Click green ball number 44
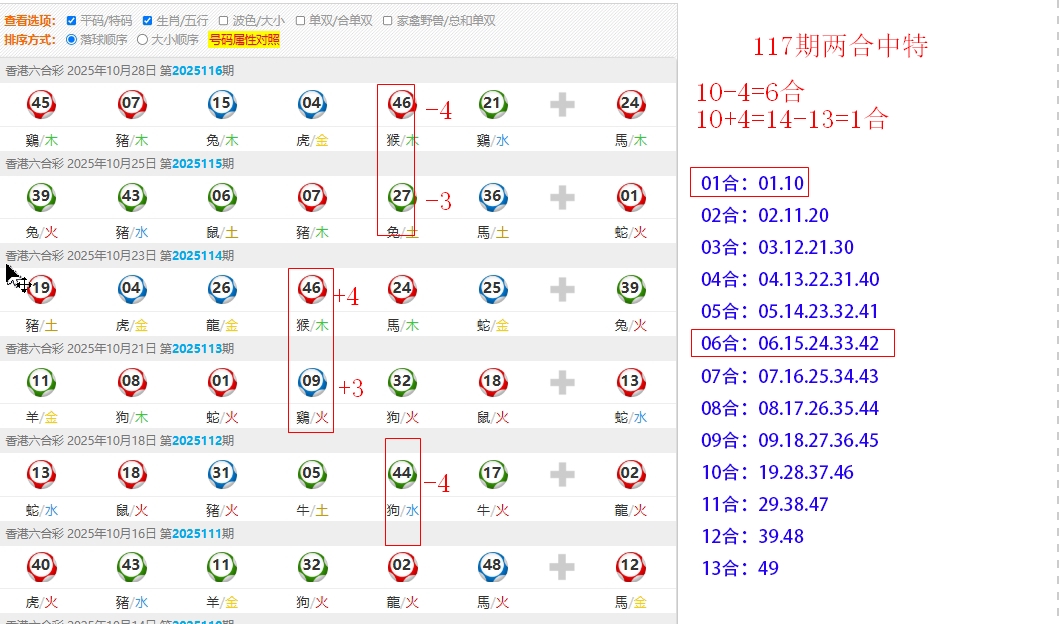Image resolution: width=1059 pixels, height=624 pixels. (x=402, y=475)
